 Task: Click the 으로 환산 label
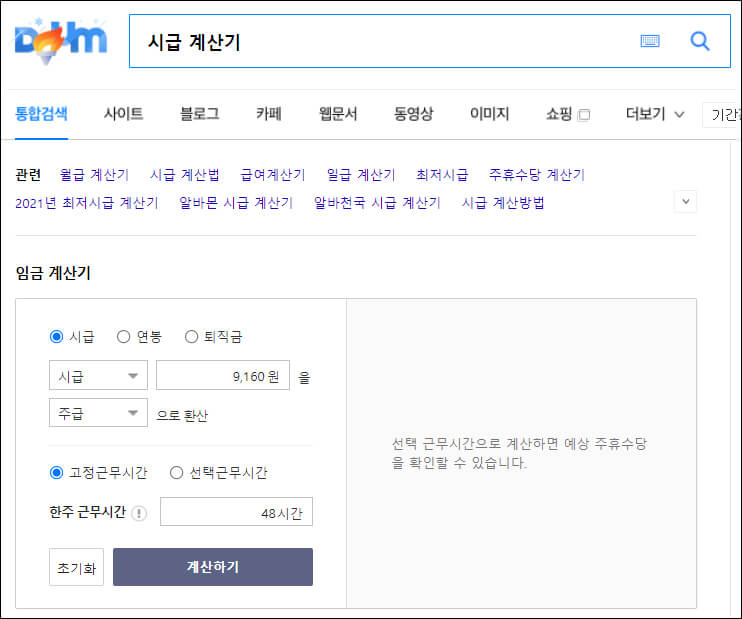tap(182, 416)
